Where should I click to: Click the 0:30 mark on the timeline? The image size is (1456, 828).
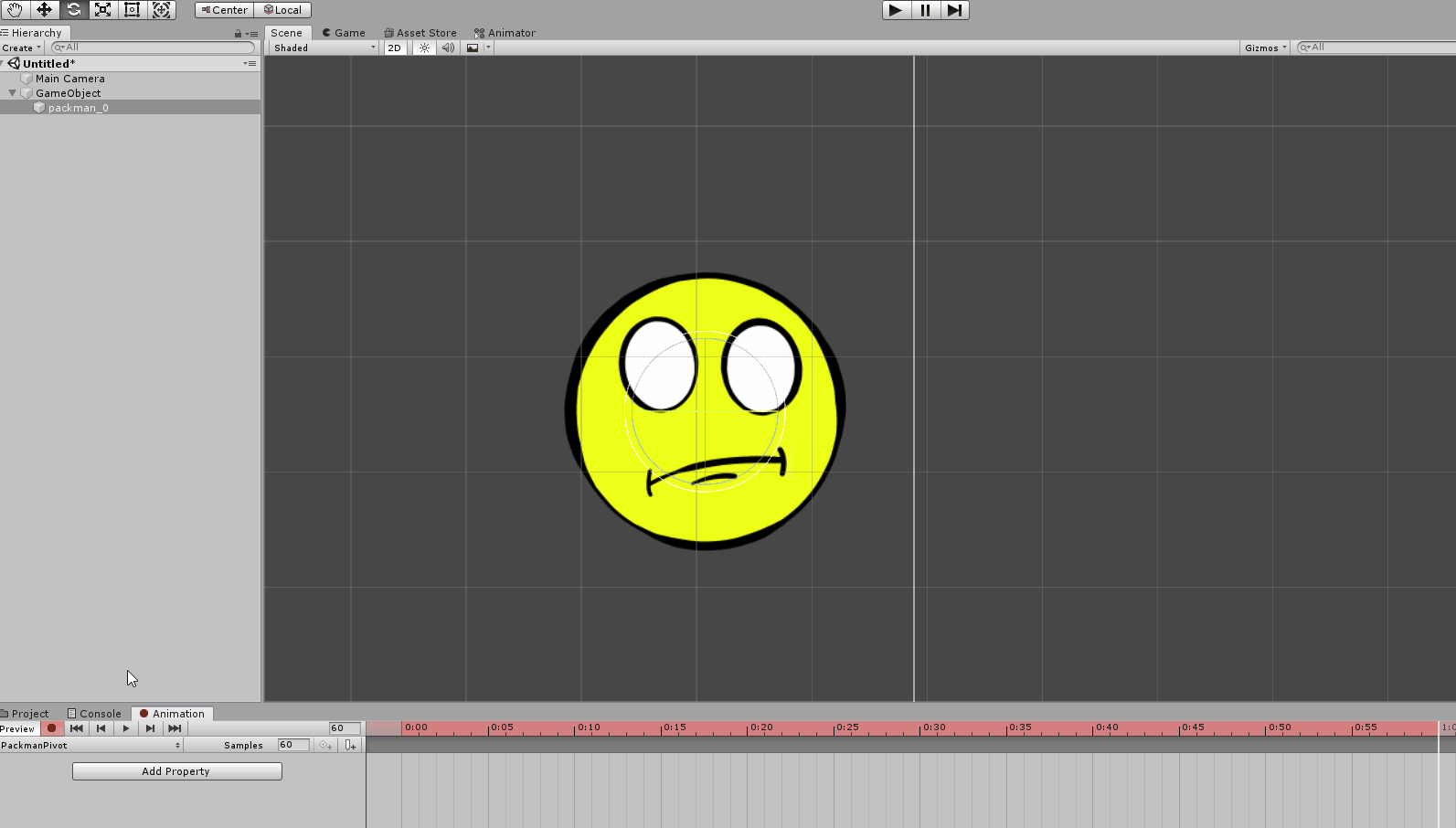[934, 727]
